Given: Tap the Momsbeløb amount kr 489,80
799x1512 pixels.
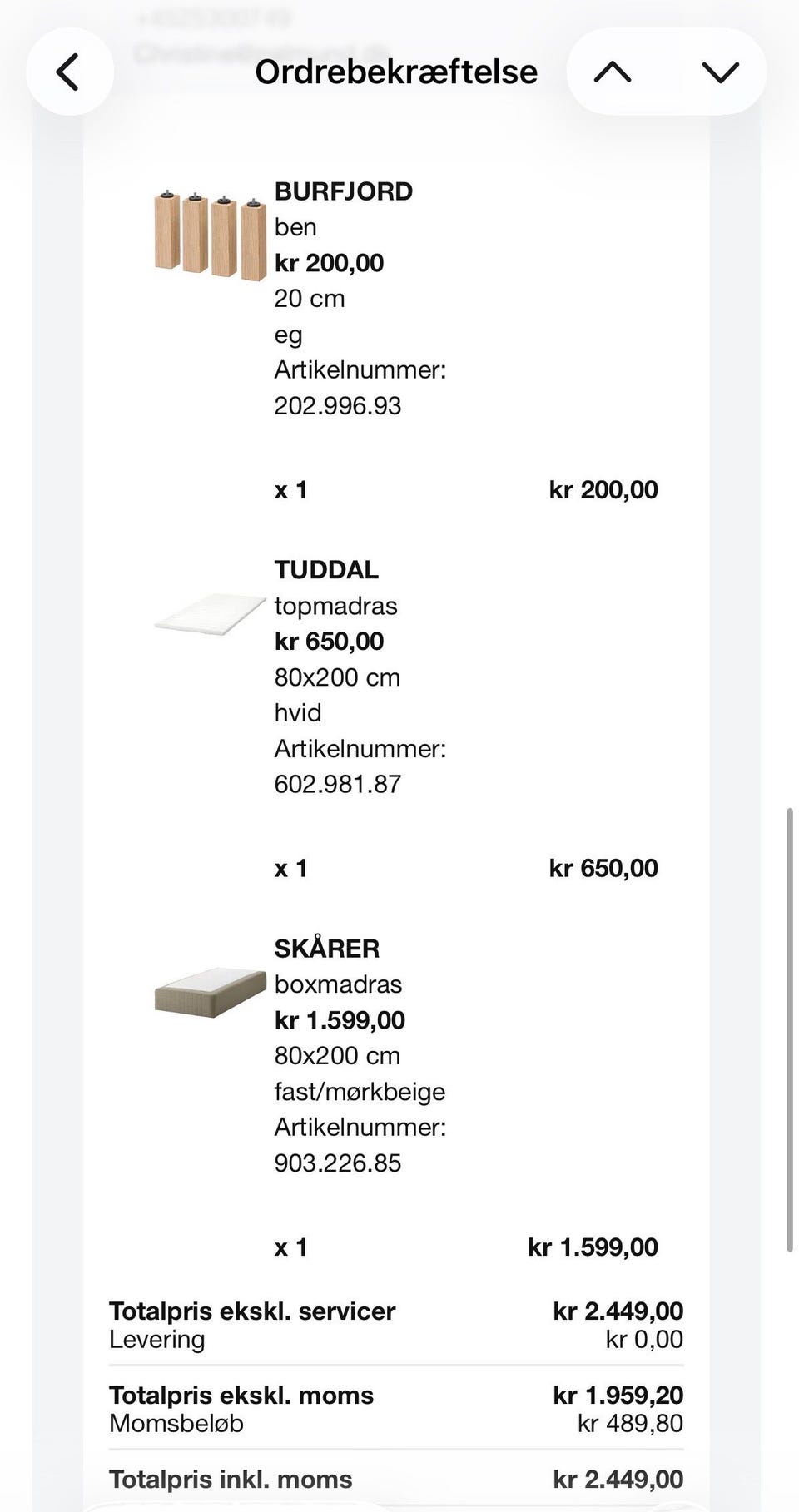Looking at the screenshot, I should coord(630,1423).
